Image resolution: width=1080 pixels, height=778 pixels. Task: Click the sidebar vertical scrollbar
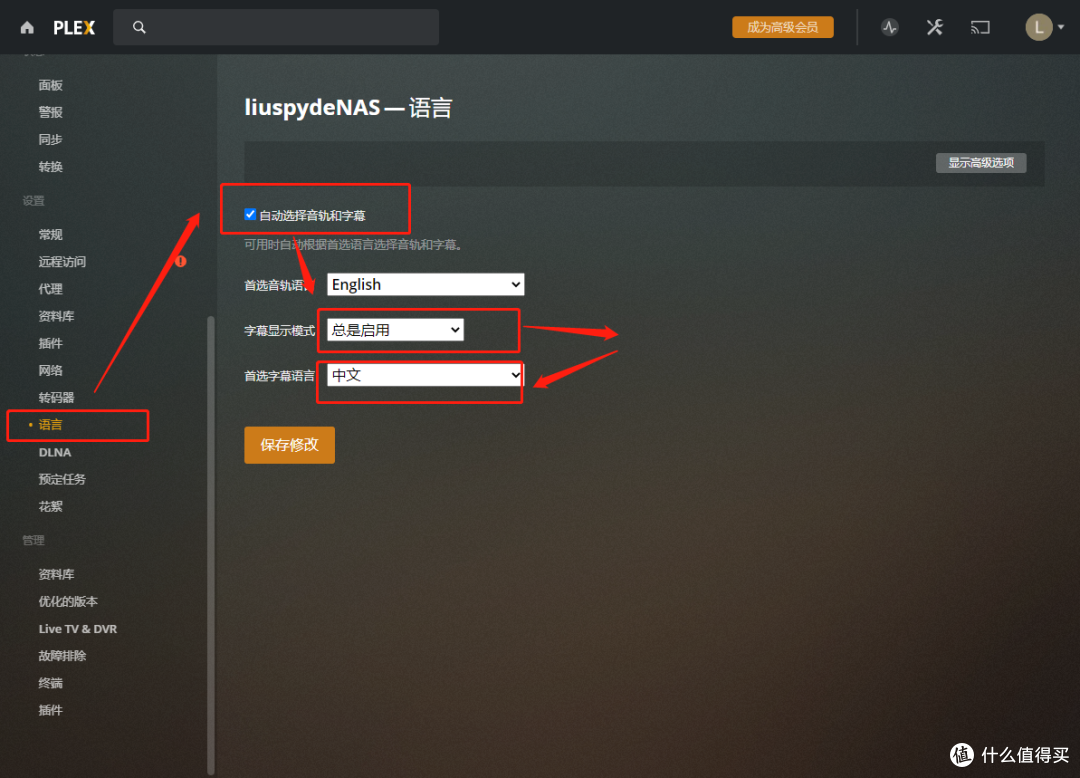tap(211, 544)
